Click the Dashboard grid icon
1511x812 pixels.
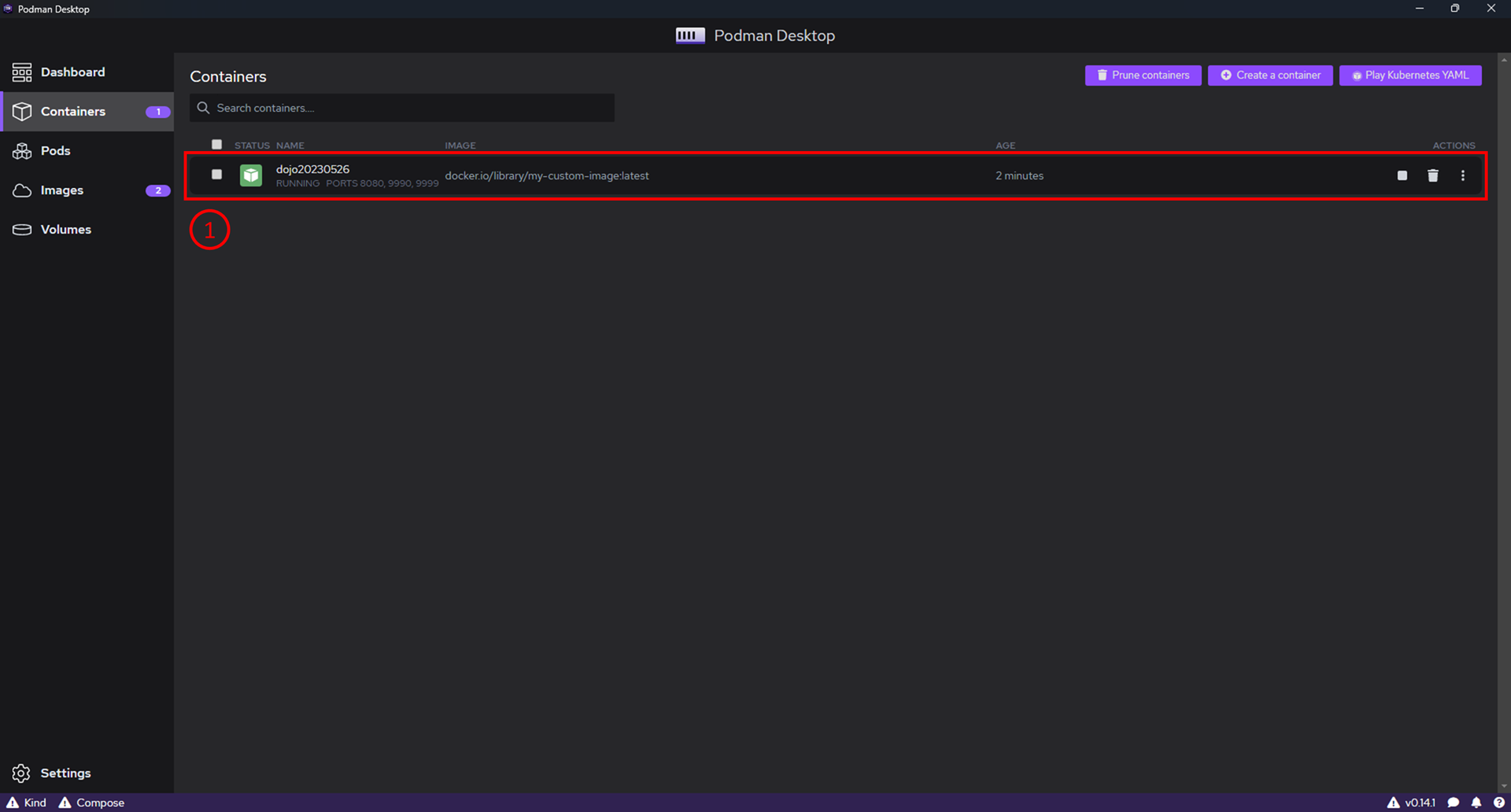tap(22, 72)
